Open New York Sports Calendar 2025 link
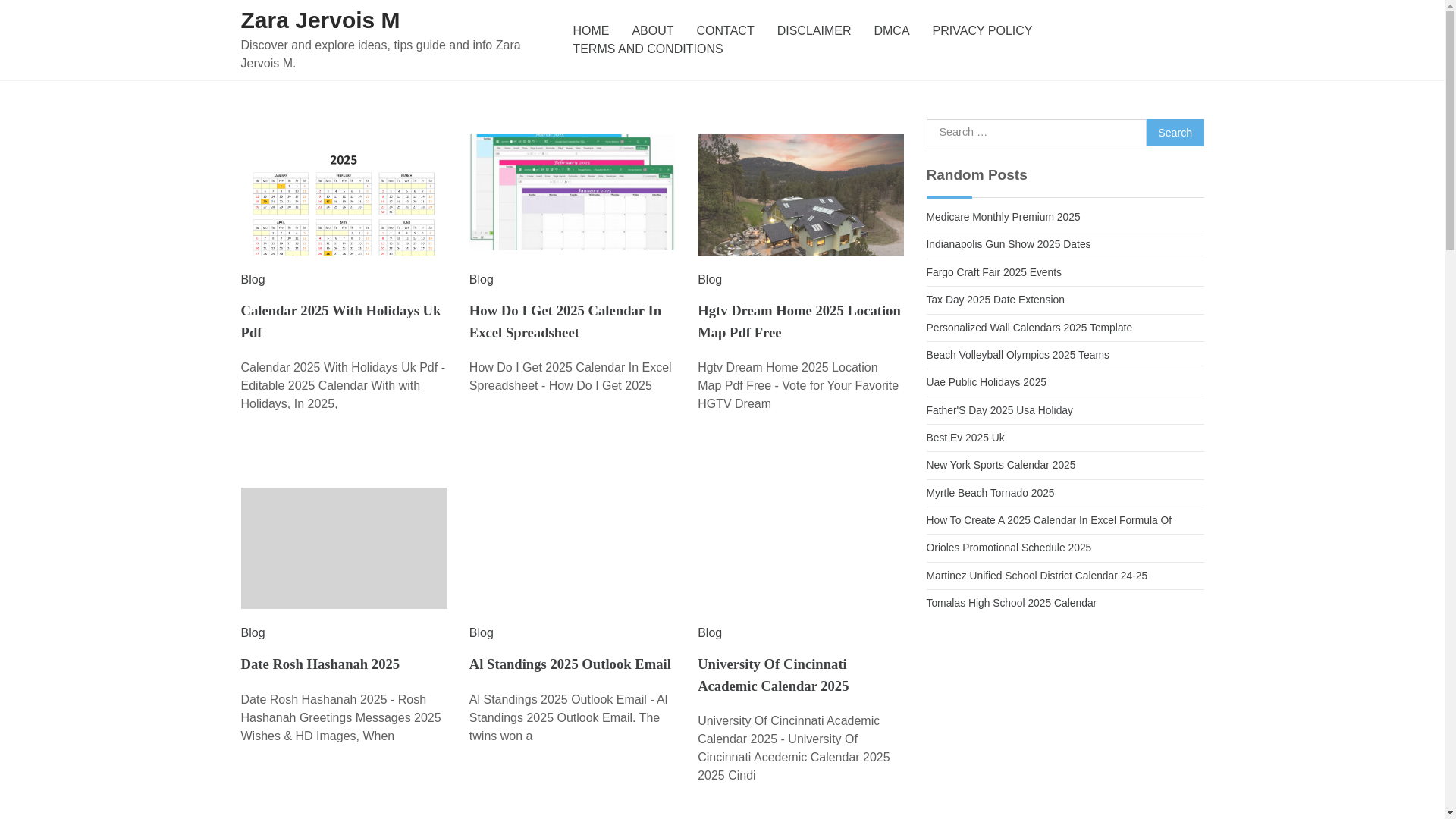This screenshot has width=1456, height=819. pos(1001,465)
